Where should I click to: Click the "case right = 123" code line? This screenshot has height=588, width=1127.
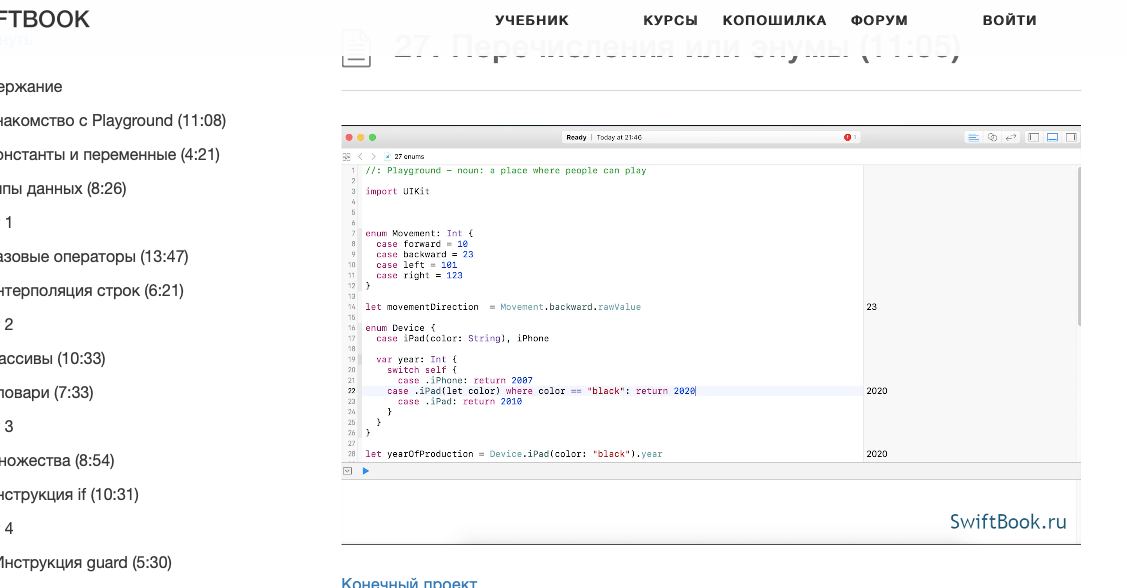[419, 275]
